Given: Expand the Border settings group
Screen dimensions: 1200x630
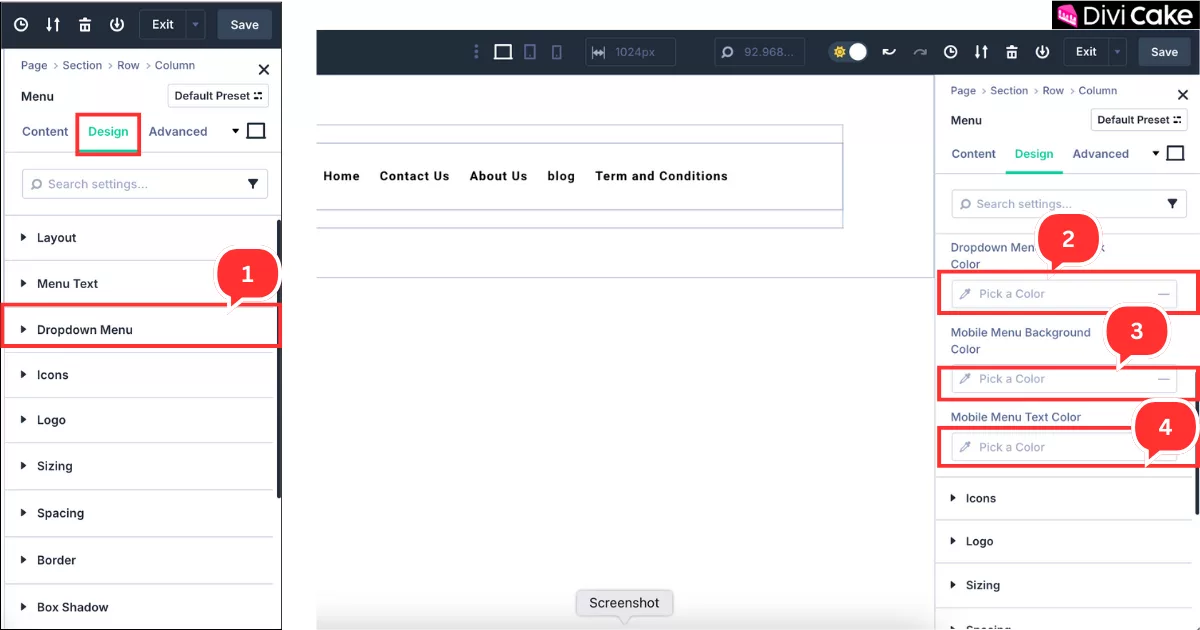Looking at the screenshot, I should [139, 560].
